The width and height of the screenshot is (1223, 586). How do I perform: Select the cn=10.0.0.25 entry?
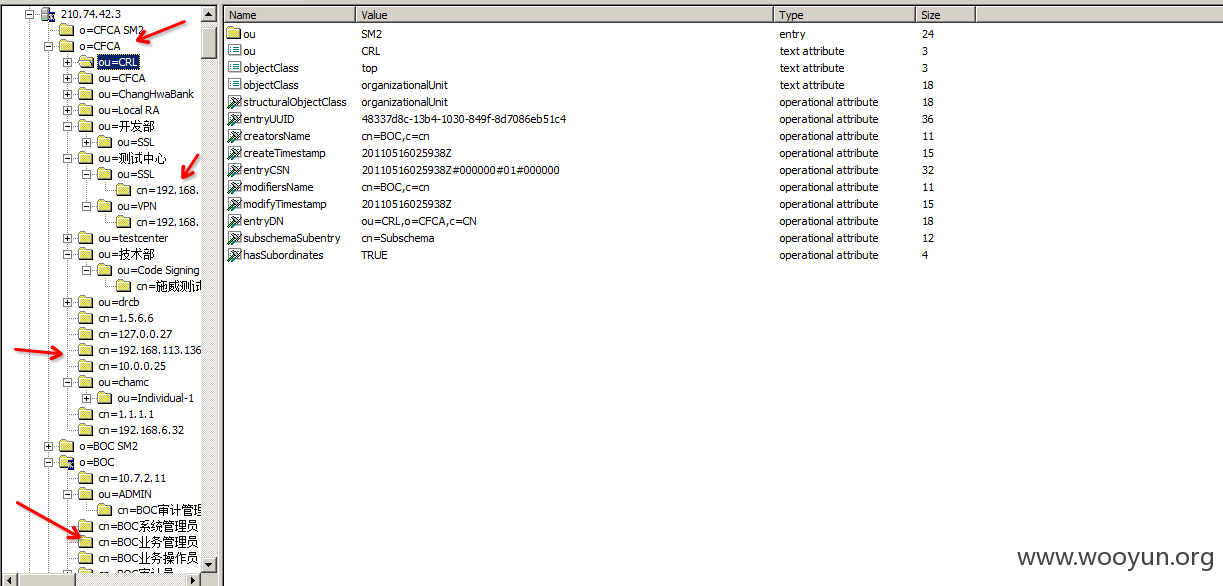click(131, 366)
